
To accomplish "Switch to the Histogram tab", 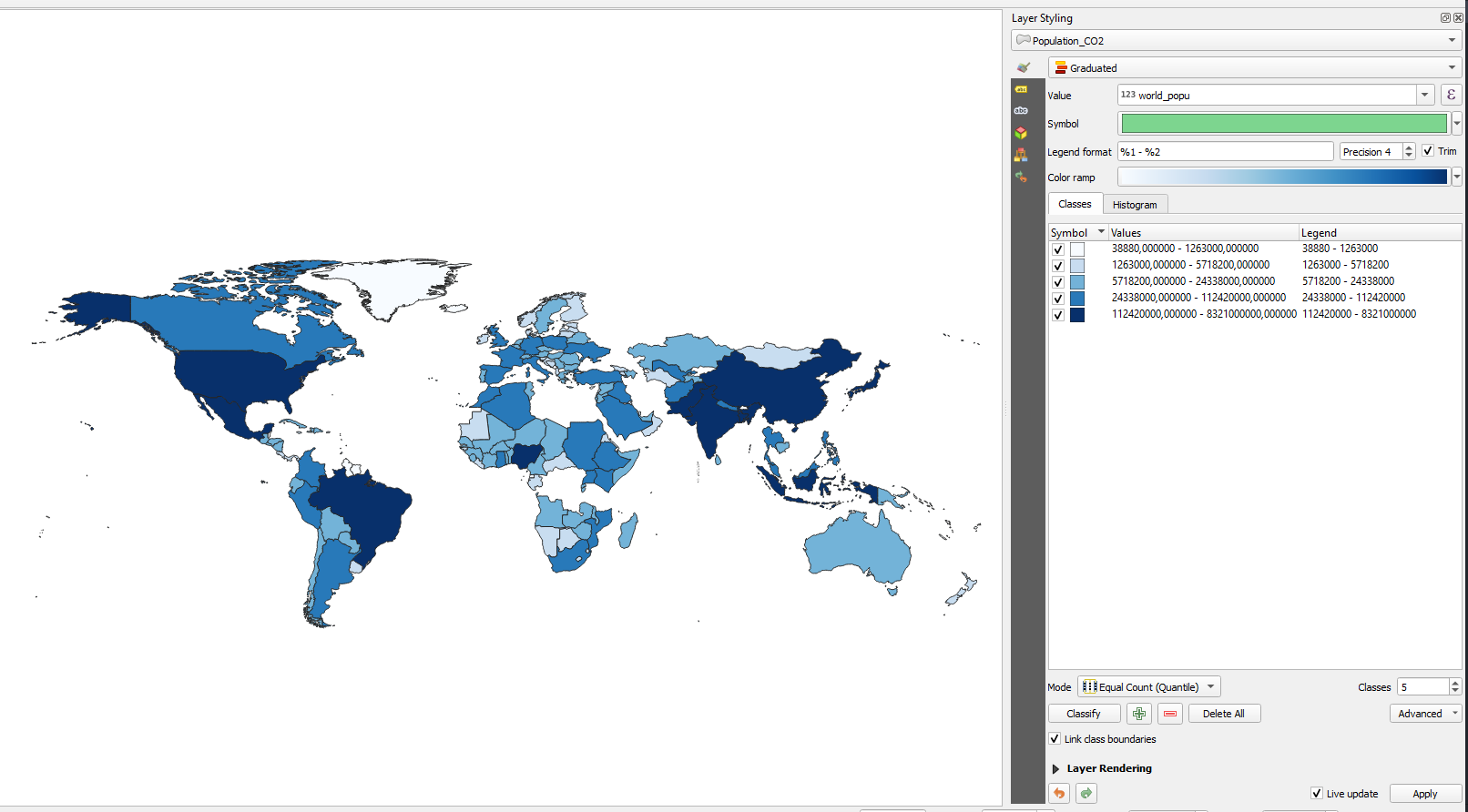I will point(1135,205).
